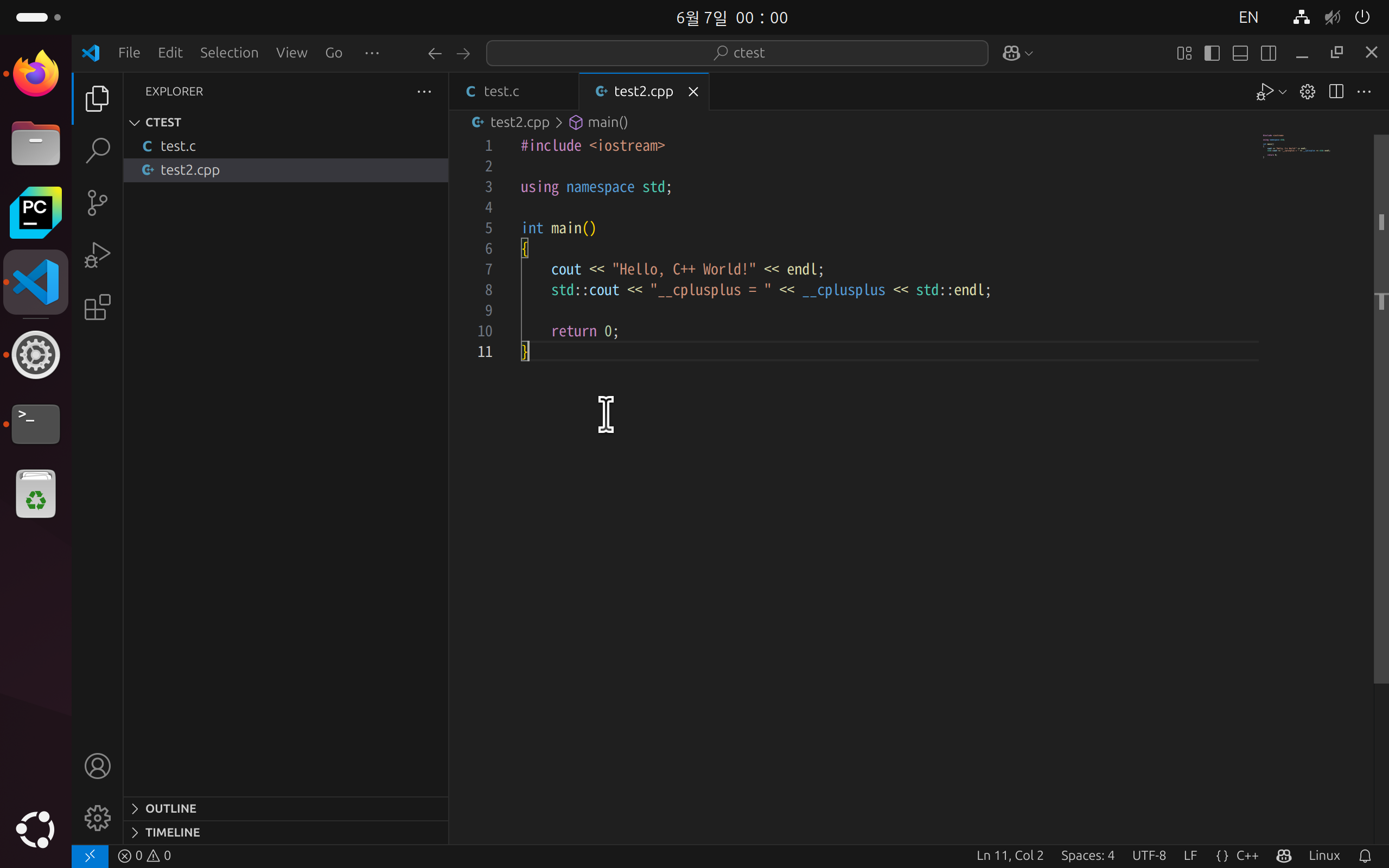Open the Search view in activity bar

point(97,150)
